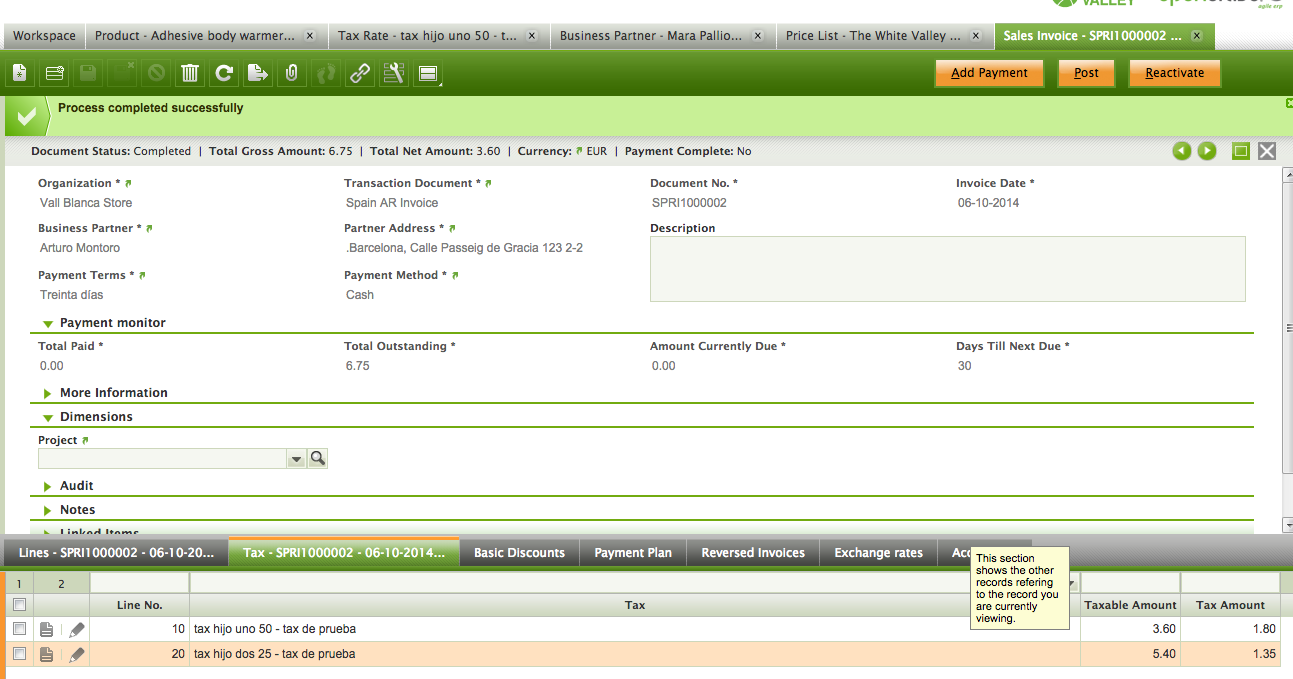Toggle the select-all checkbox in grid header
Image resolution: width=1293 pixels, height=679 pixels.
click(x=19, y=605)
